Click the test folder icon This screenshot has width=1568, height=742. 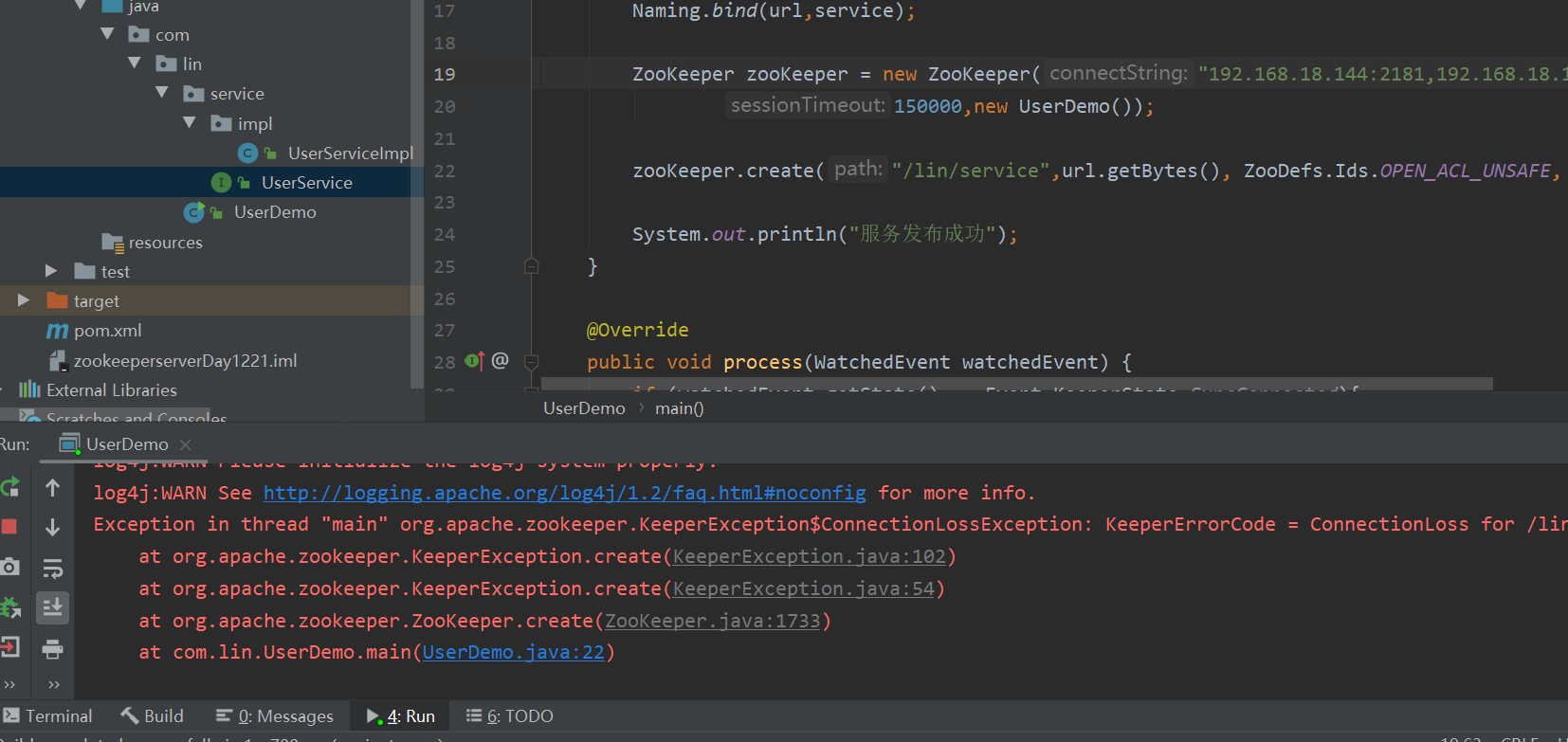coord(84,271)
